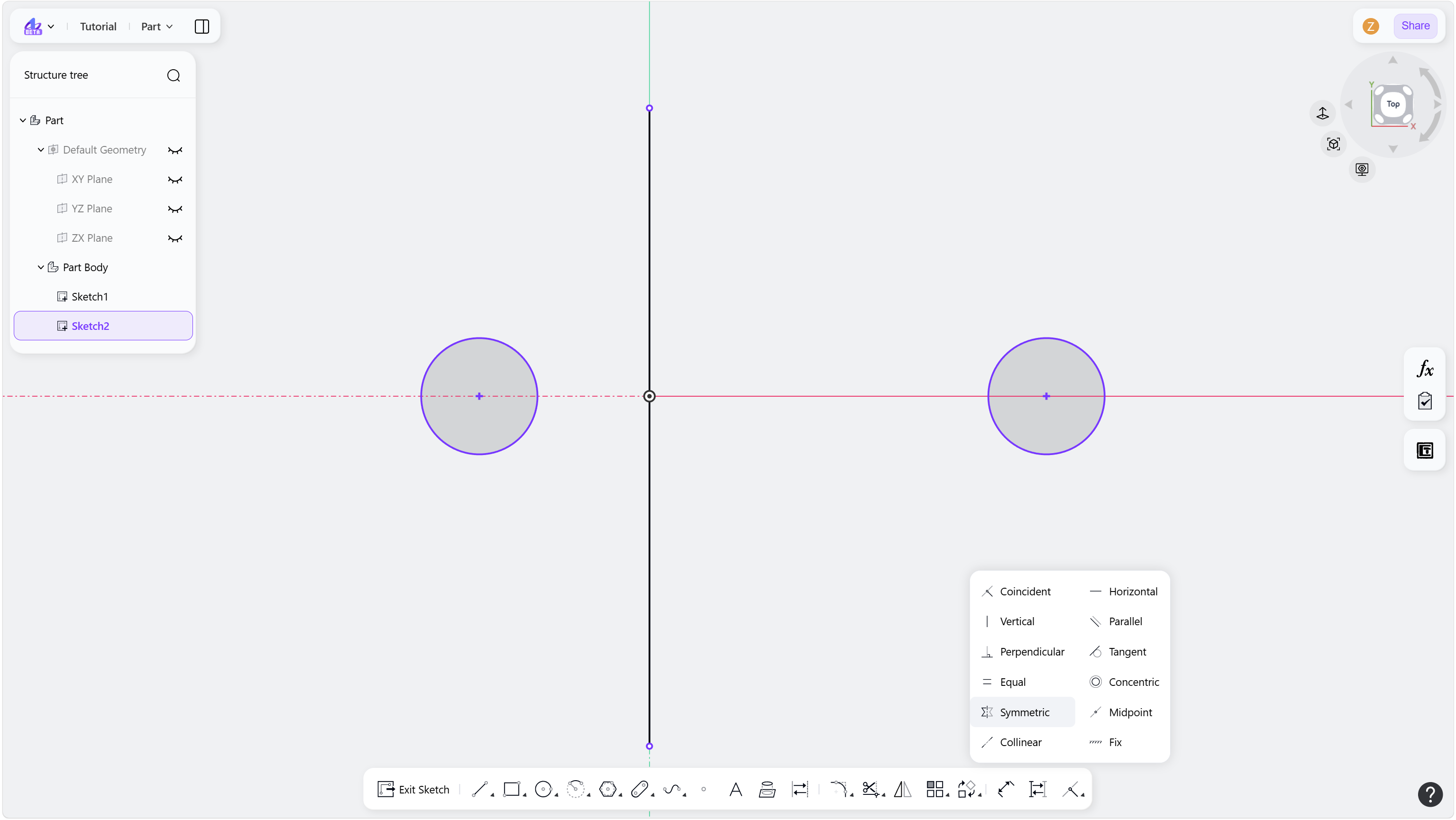
Task: Collapse the Part tree node
Action: pyautogui.click(x=23, y=120)
